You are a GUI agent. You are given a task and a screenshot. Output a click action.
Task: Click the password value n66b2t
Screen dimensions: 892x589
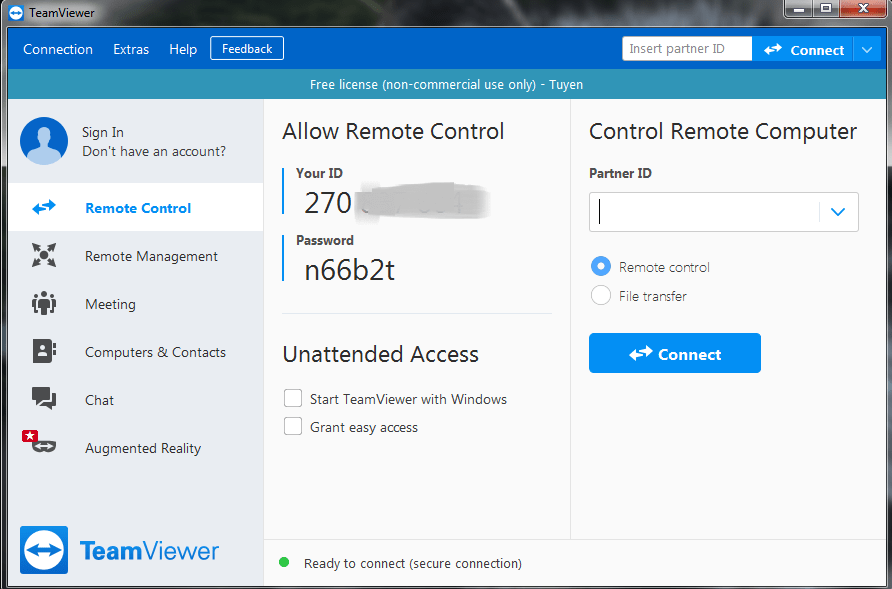point(349,270)
